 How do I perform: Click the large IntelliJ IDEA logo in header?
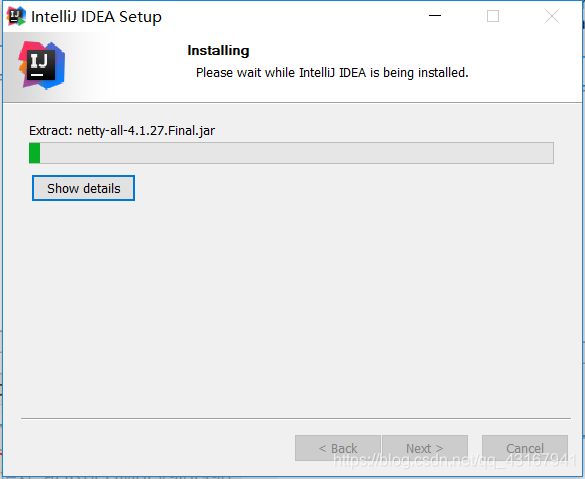pos(41,65)
